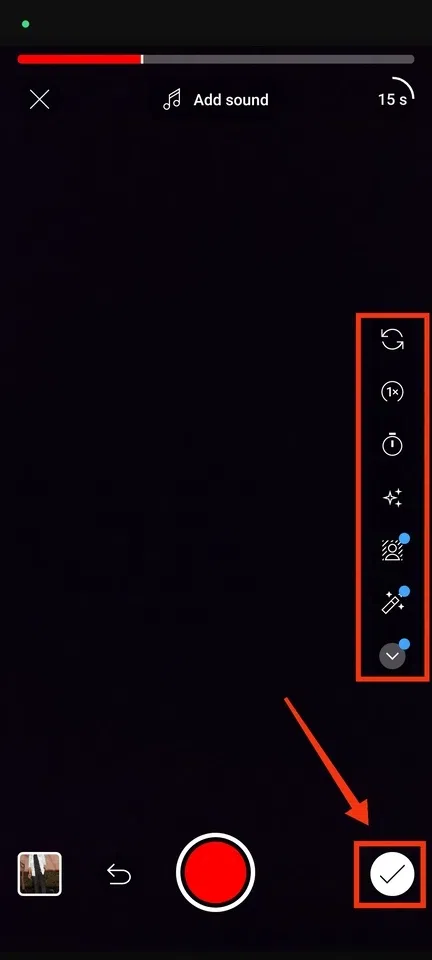Expand more tools with the down chevron
Viewport: 432px width, 960px height.
pyautogui.click(x=392, y=656)
